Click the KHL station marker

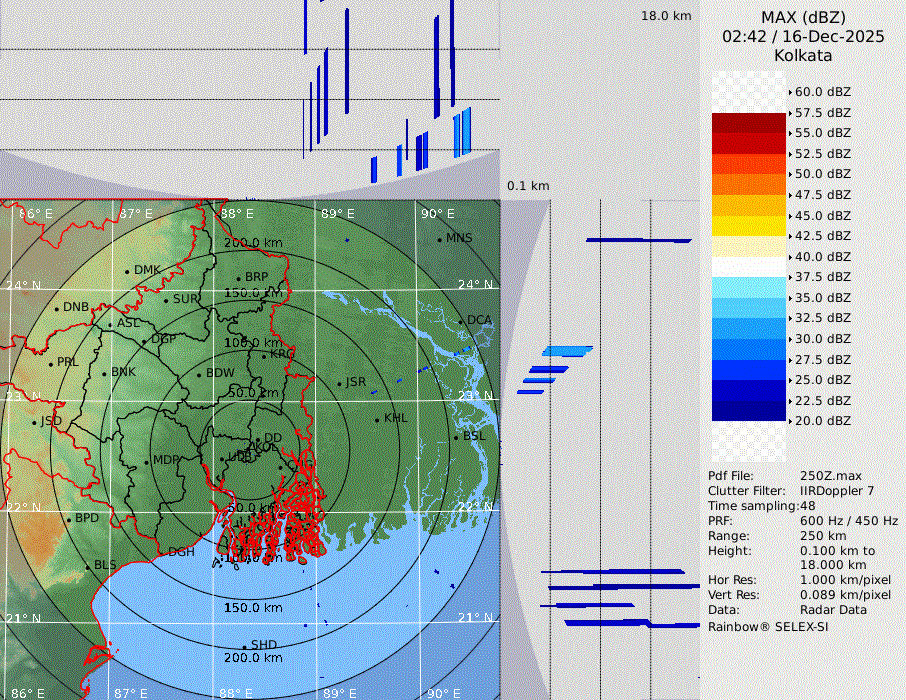377,419
